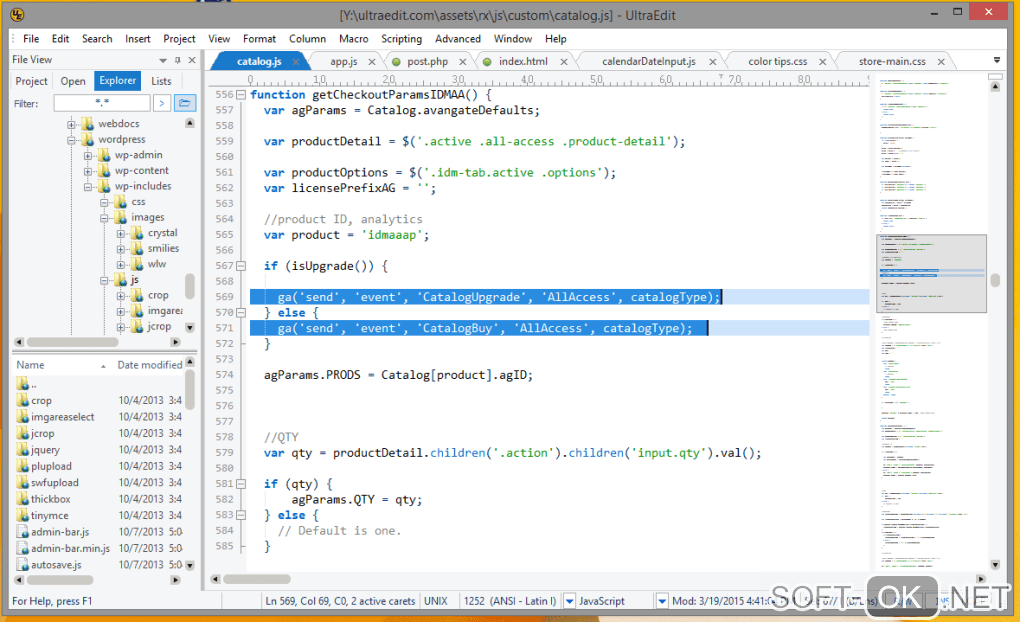Pin the File View panel

[177, 60]
